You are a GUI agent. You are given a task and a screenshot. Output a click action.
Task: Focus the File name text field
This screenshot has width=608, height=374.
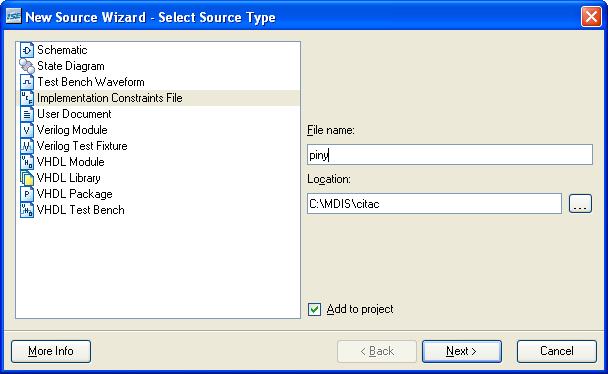(450, 155)
